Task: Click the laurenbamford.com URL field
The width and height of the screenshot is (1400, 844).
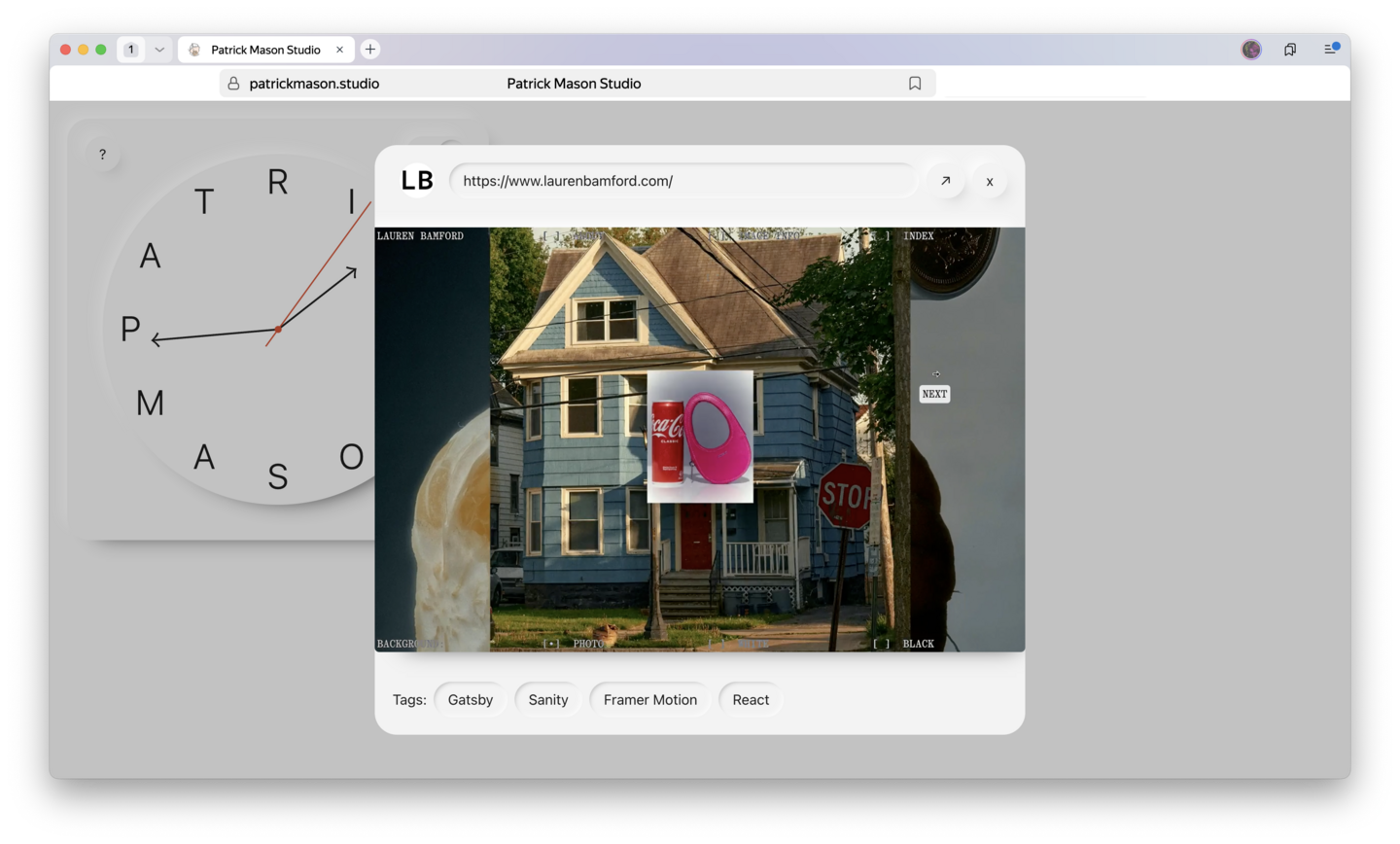Action: point(682,181)
